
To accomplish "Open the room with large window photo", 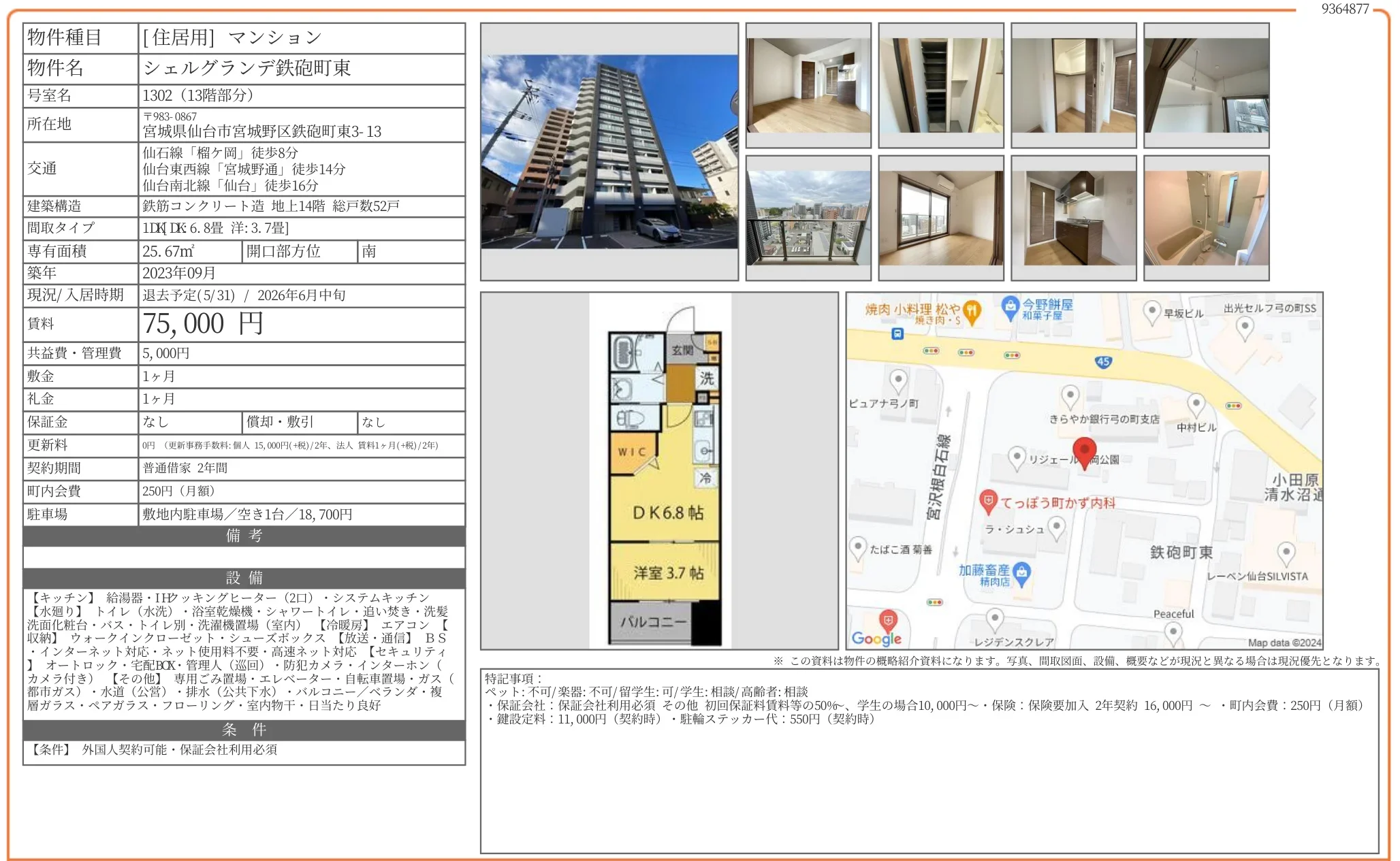I will click(x=941, y=218).
